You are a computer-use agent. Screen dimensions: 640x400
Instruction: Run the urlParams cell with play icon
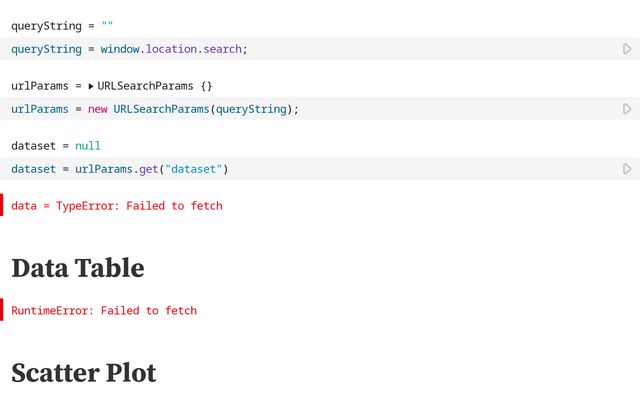click(627, 109)
